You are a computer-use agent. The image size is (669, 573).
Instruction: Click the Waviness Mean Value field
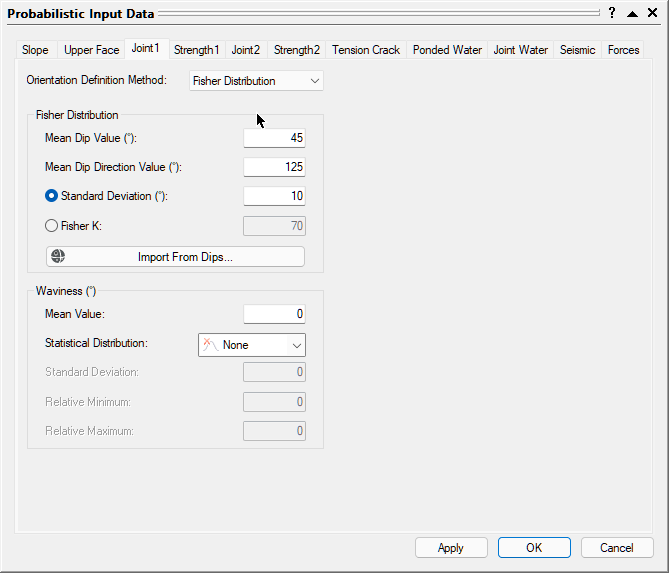click(274, 314)
